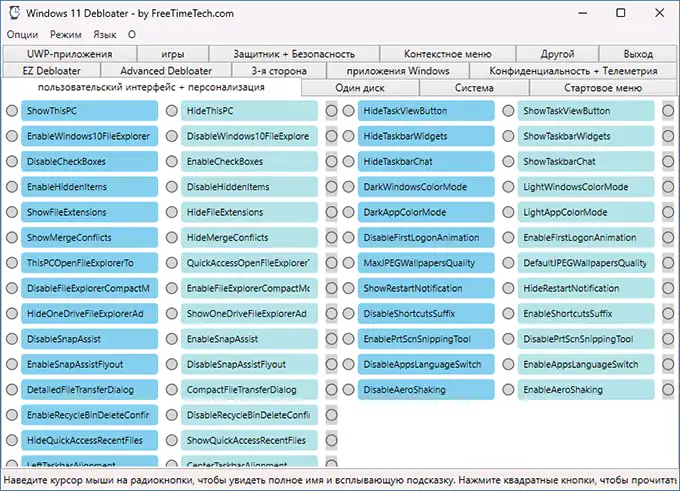Select the HideQuickAccessRecentFiles radio button
The width and height of the screenshot is (680, 491).
pyautogui.click(x=12, y=440)
